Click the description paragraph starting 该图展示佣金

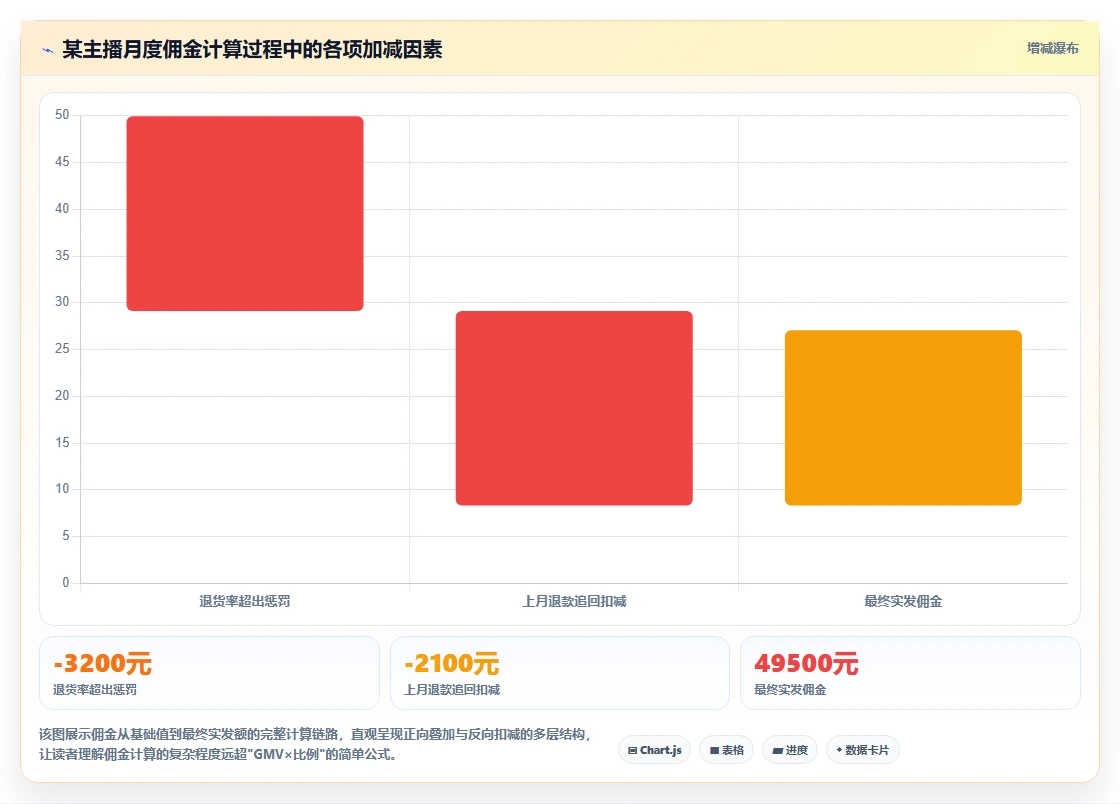[315, 744]
